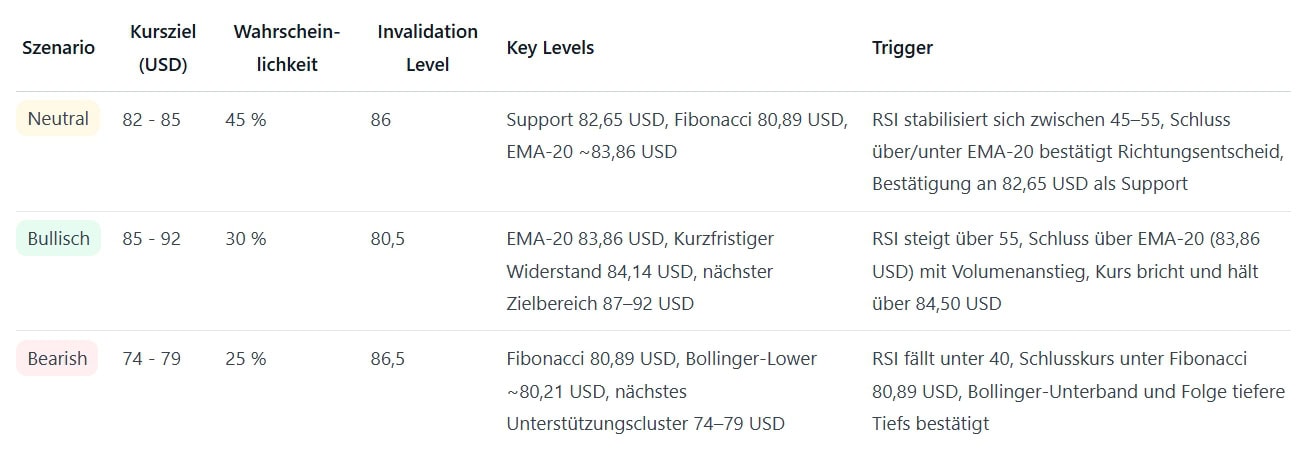Select the invalidation level 80,5 cell
Image resolution: width=1308 pixels, height=474 pixels.
point(387,240)
